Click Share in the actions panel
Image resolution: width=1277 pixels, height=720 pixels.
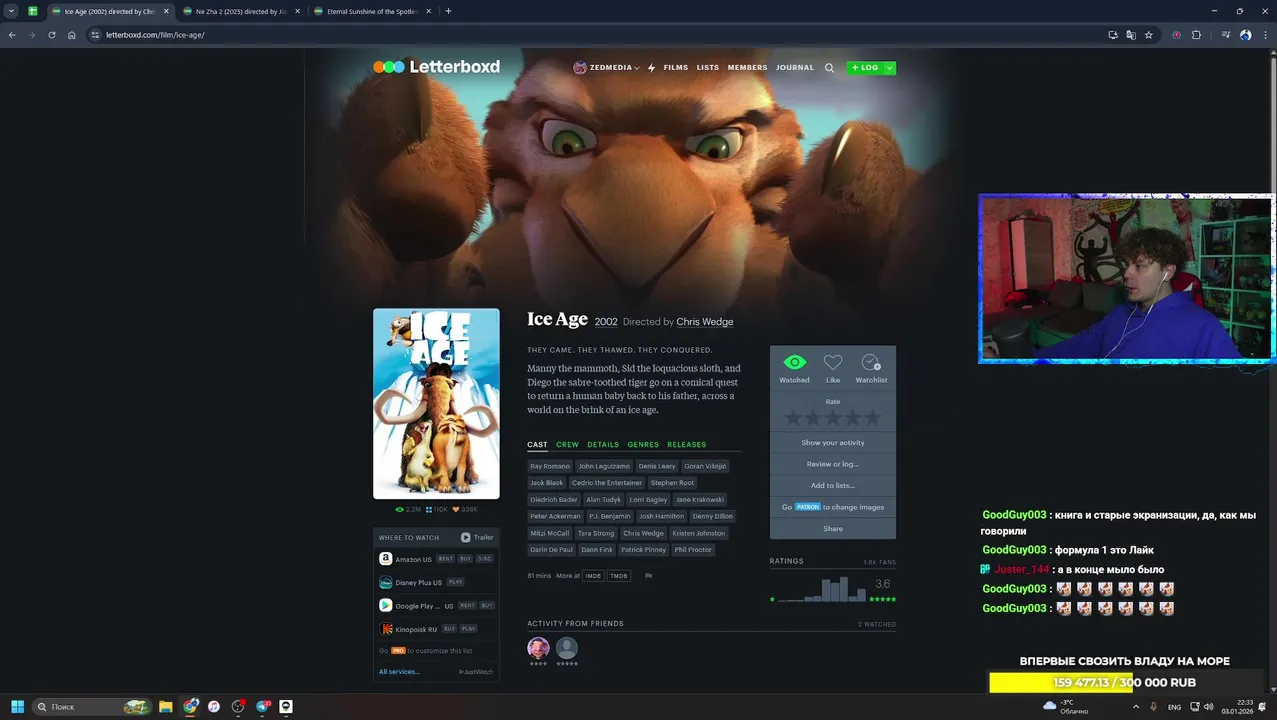[833, 529]
